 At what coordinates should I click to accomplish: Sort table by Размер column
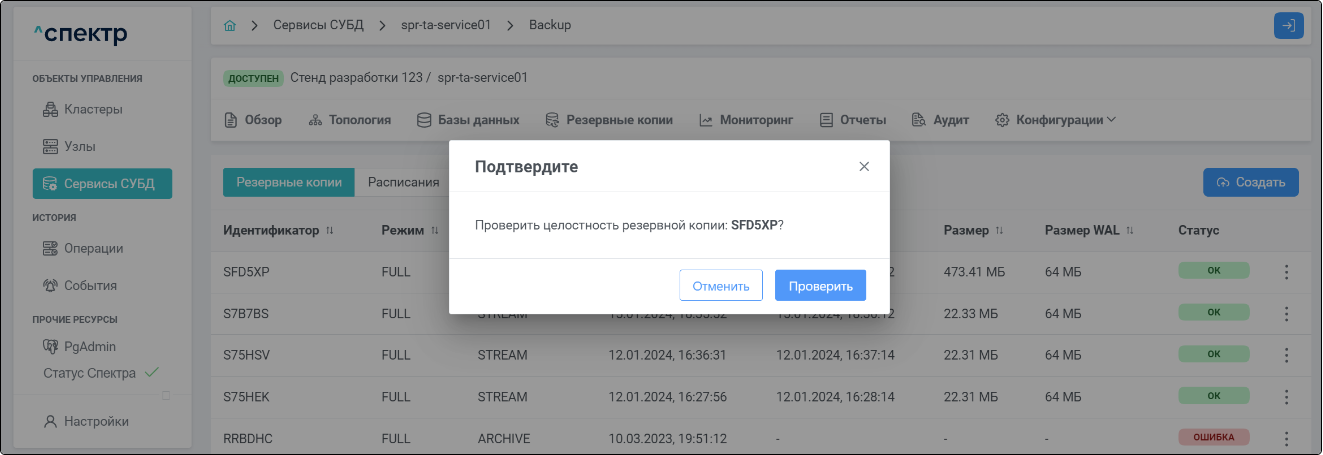(999, 231)
